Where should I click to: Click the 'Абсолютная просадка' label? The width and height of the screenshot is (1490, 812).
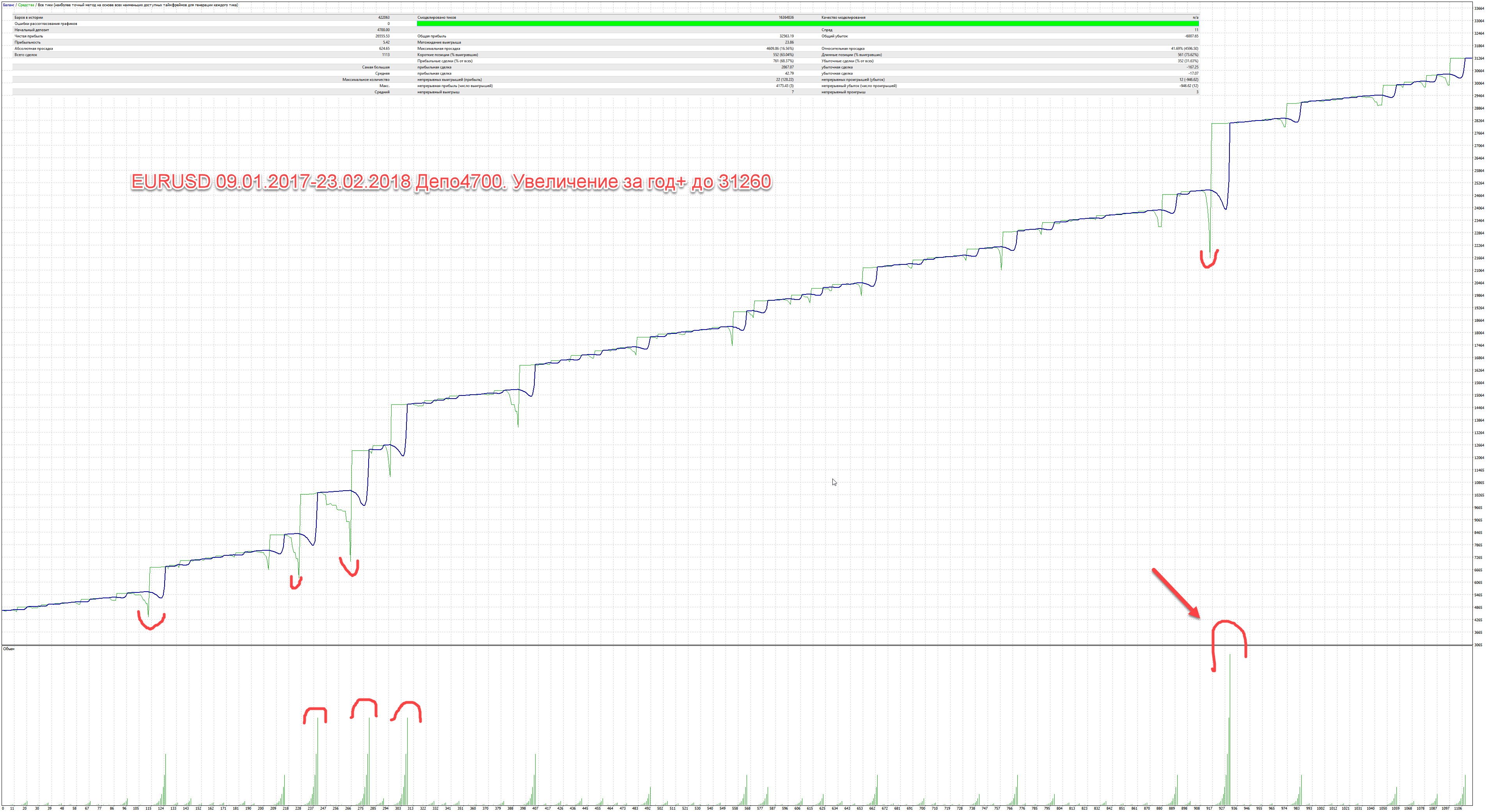click(34, 49)
